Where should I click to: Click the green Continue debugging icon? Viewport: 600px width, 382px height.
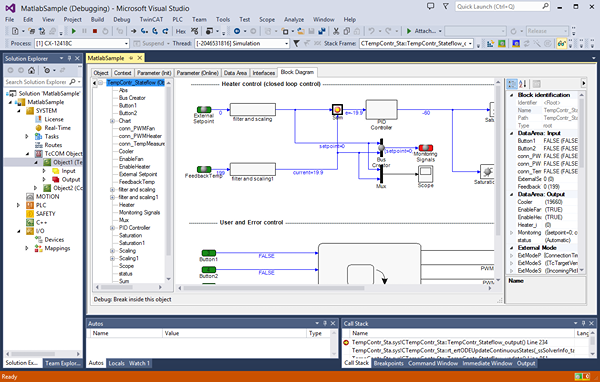74,31
